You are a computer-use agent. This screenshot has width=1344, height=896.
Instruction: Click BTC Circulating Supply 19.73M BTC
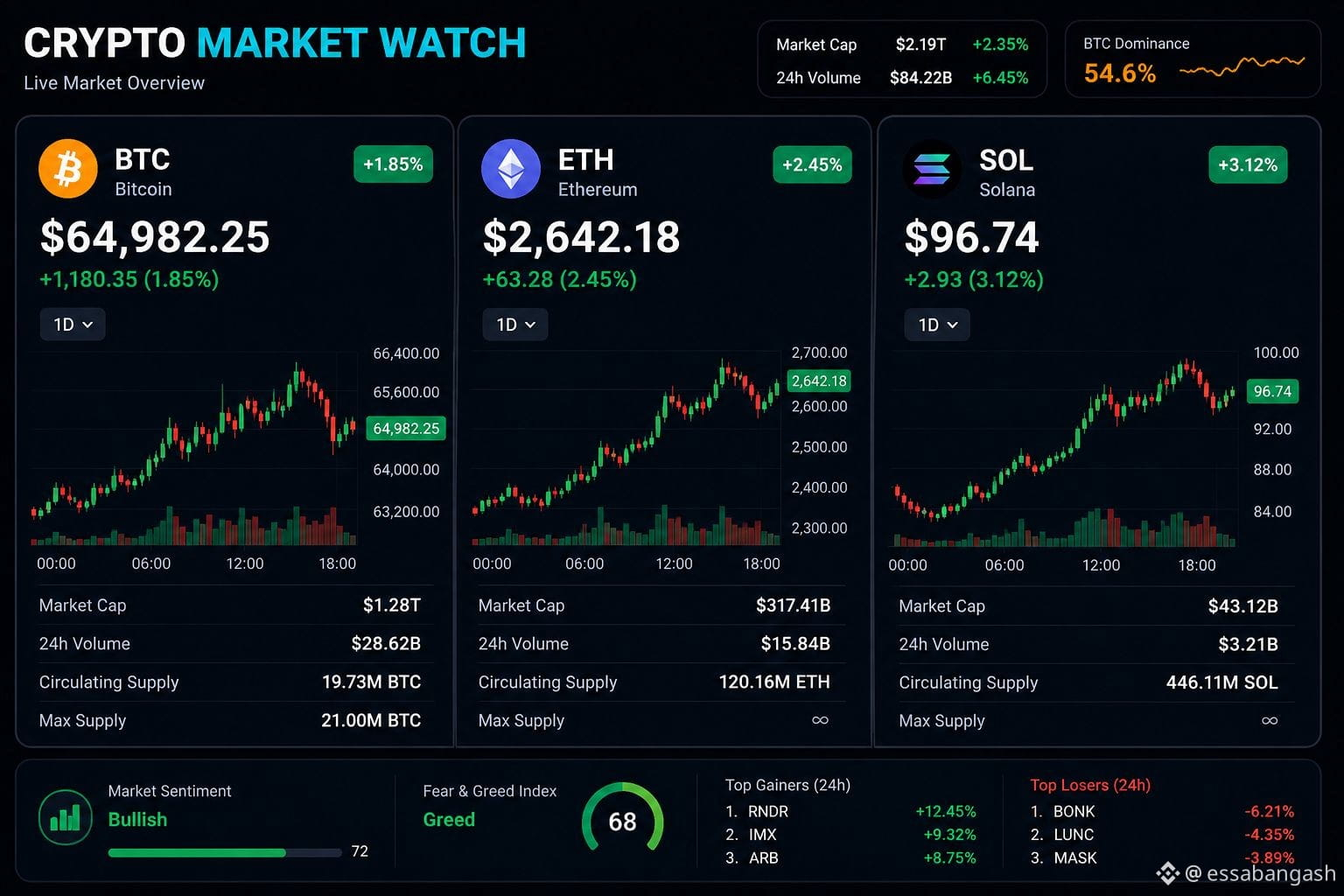[x=371, y=682]
